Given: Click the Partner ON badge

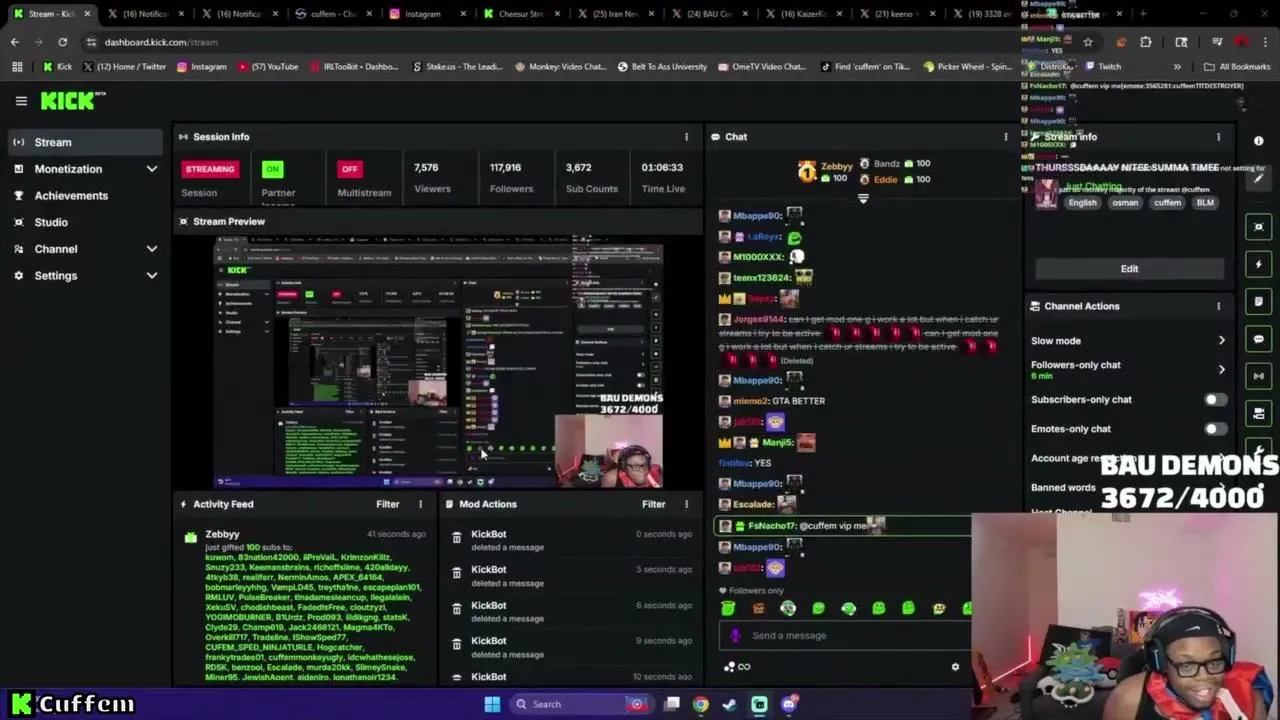Looking at the screenshot, I should pos(272,169).
